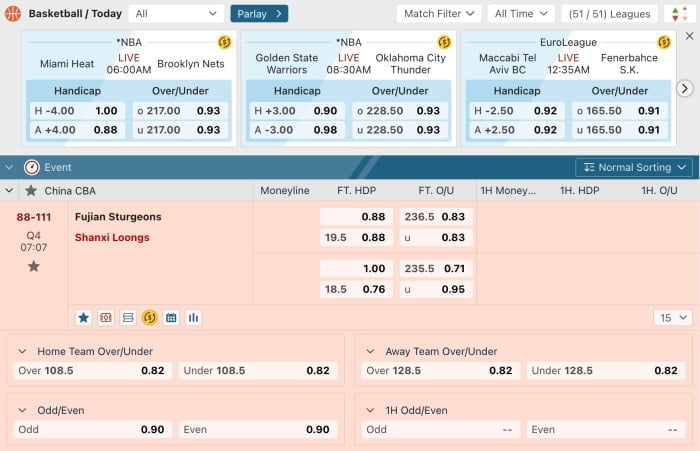The width and height of the screenshot is (700, 451).
Task: Open the calendar schedule icon
Action: pyautogui.click(x=171, y=317)
